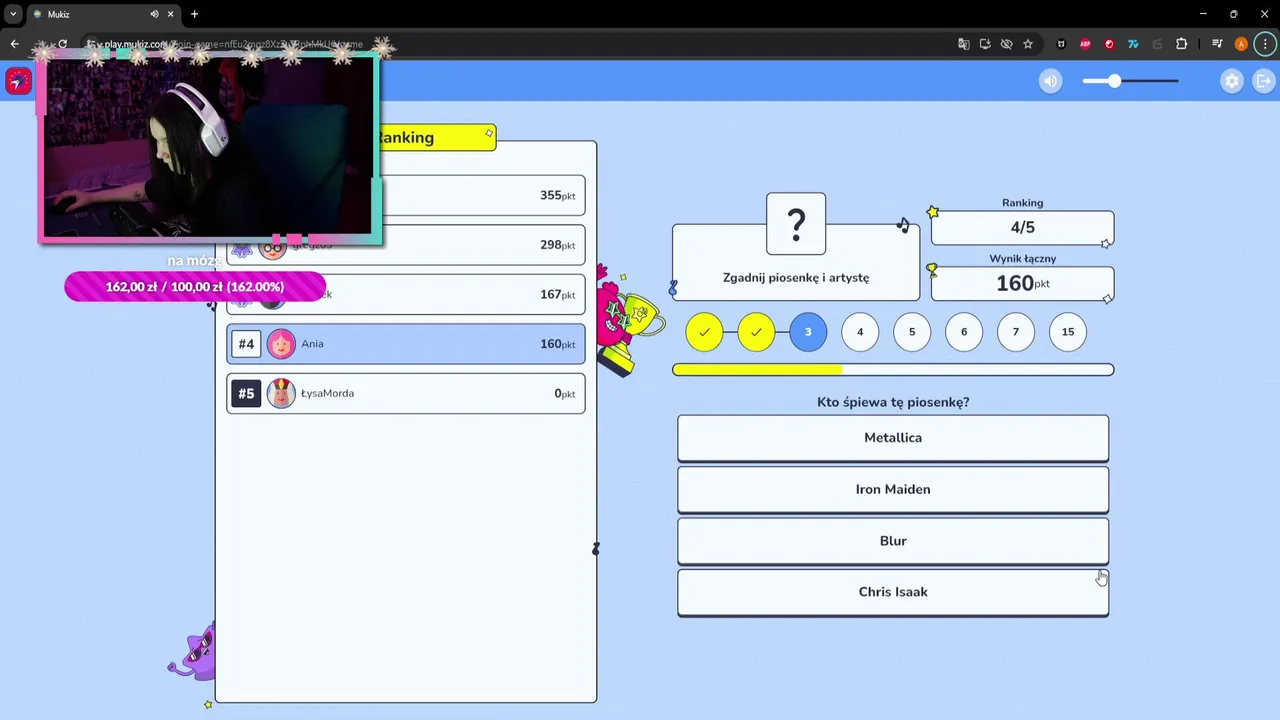Click the browser back arrow
This screenshot has width=1280, height=720.
(x=14, y=44)
